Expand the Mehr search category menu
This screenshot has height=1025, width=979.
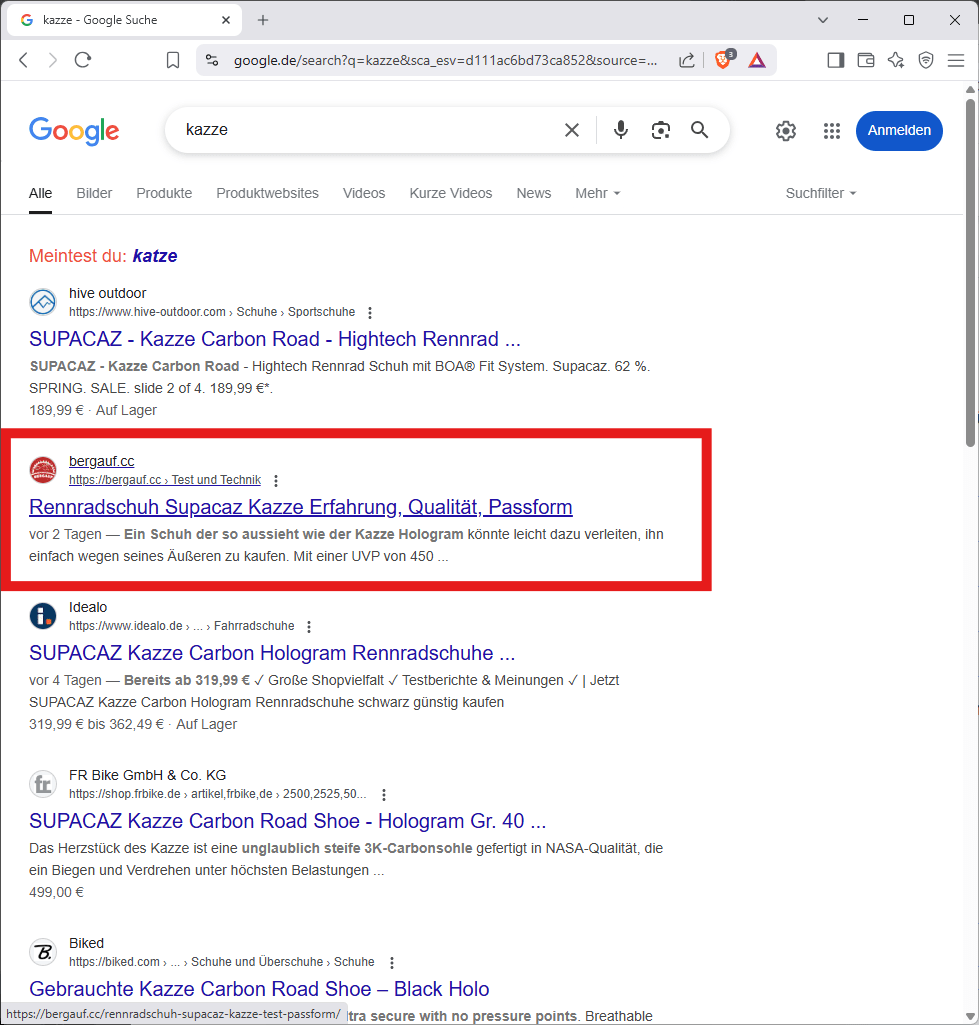[597, 193]
